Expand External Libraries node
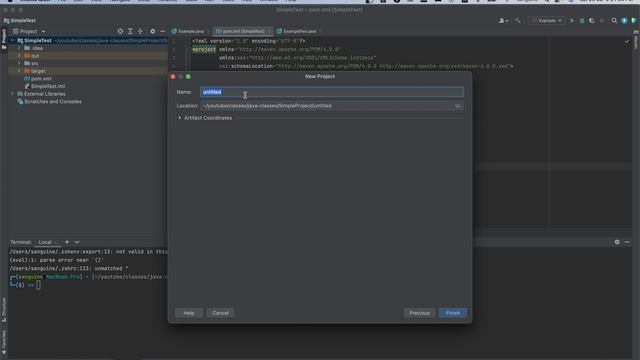The height and width of the screenshot is (360, 640). pos(12,94)
